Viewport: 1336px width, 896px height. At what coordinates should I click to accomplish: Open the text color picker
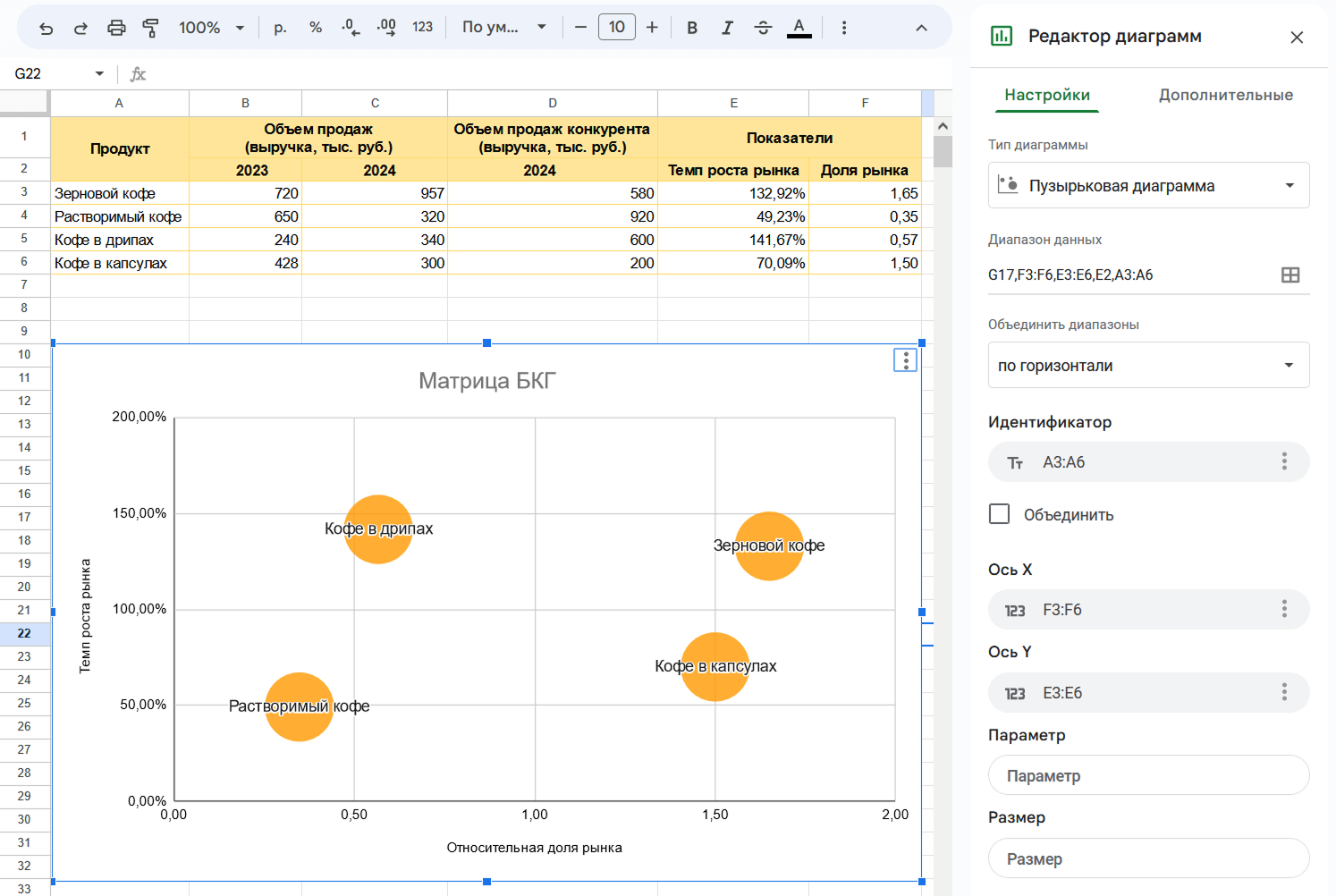799,28
